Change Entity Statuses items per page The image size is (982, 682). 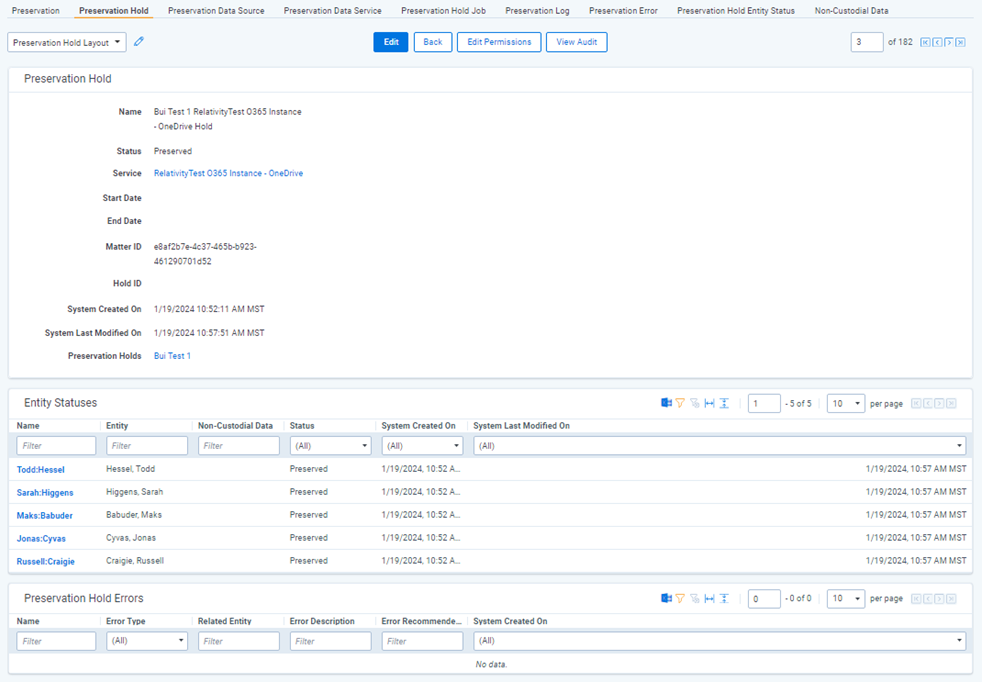(845, 403)
